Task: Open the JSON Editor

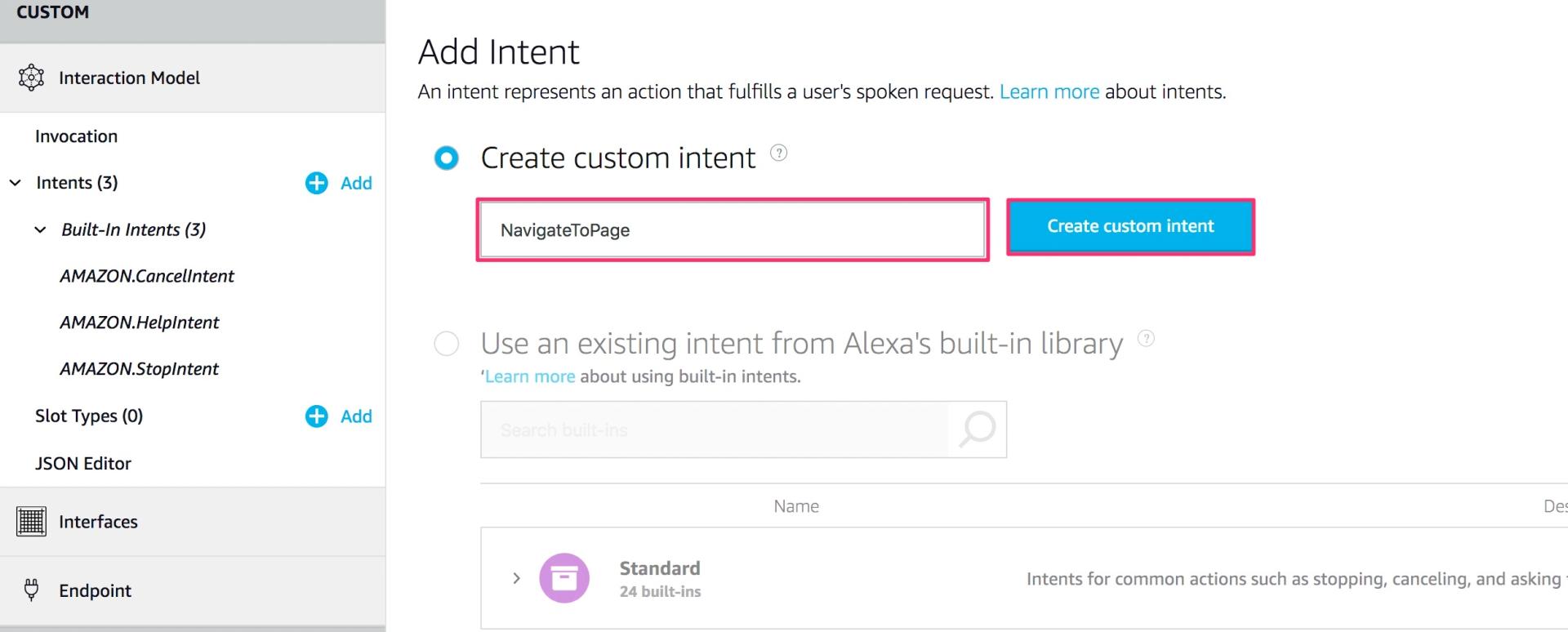Action: (82, 463)
